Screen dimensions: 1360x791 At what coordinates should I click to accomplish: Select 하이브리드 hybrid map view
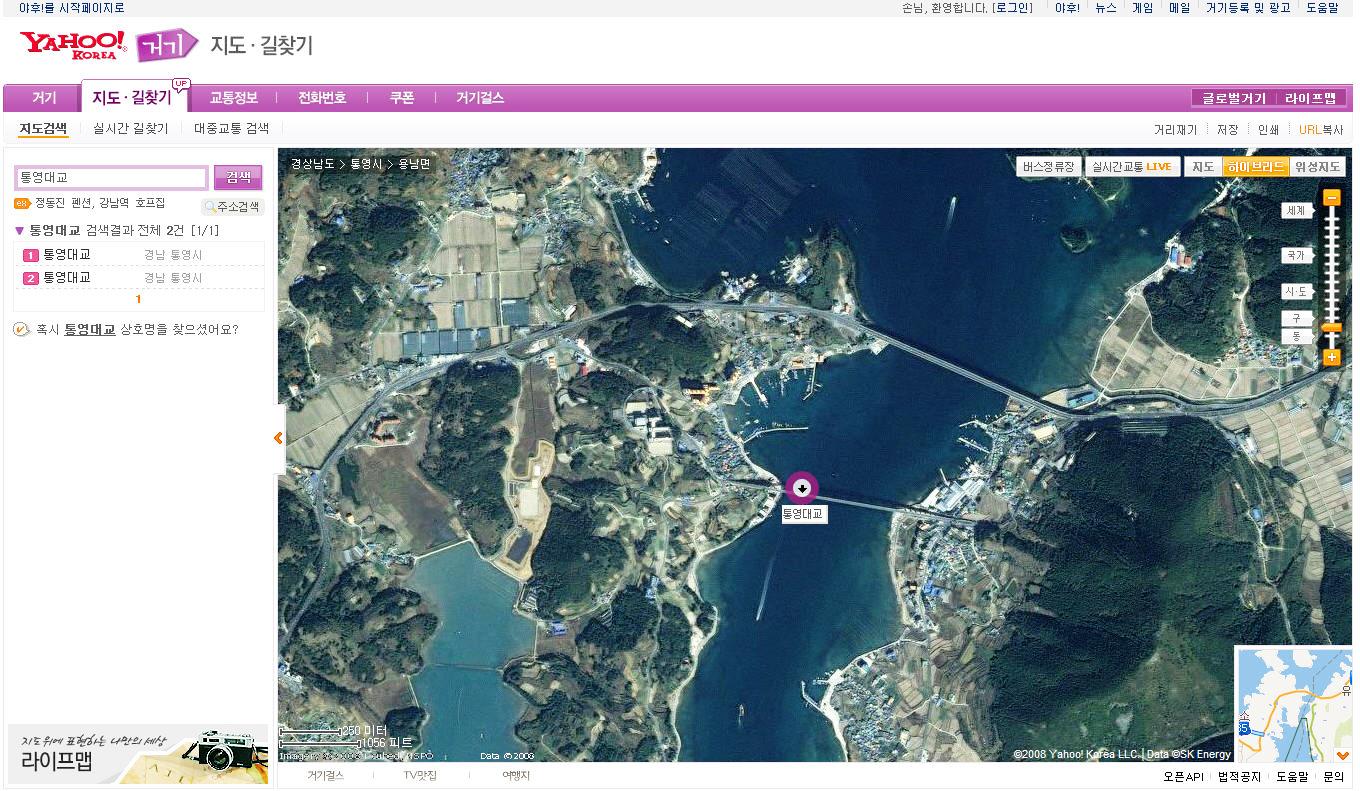1255,167
